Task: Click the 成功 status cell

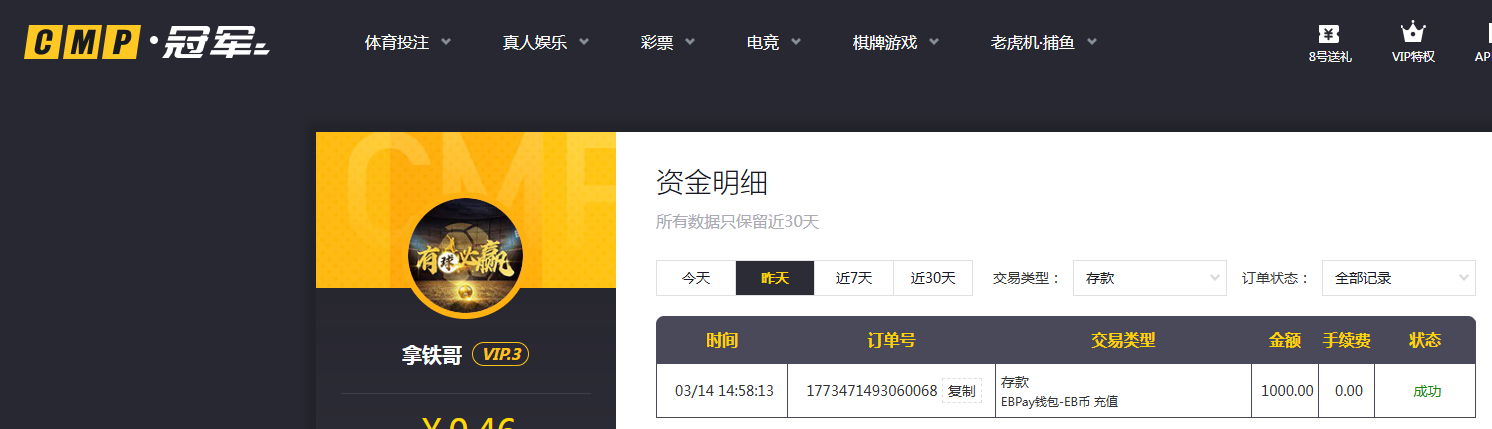Action: point(1427,391)
